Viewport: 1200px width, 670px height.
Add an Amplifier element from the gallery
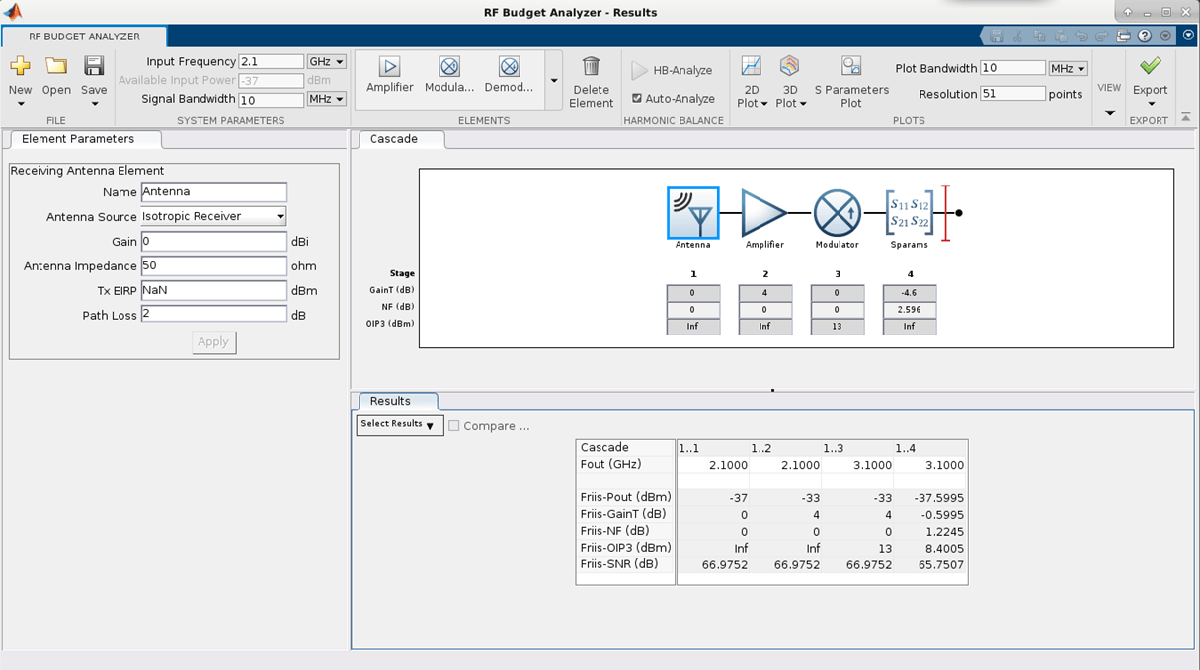(x=389, y=68)
